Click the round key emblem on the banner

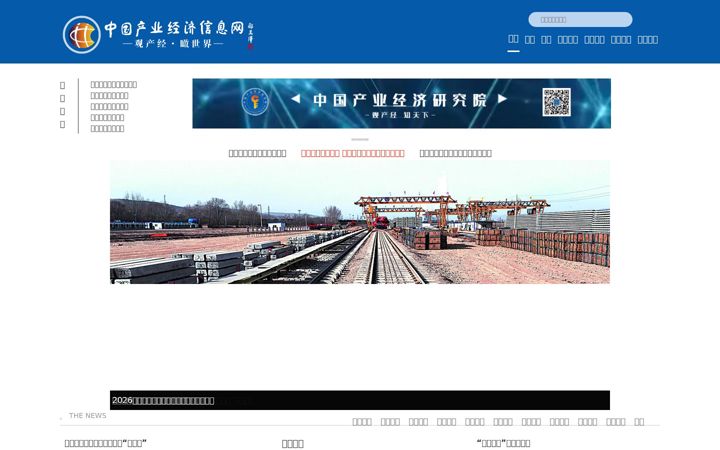click(x=255, y=102)
